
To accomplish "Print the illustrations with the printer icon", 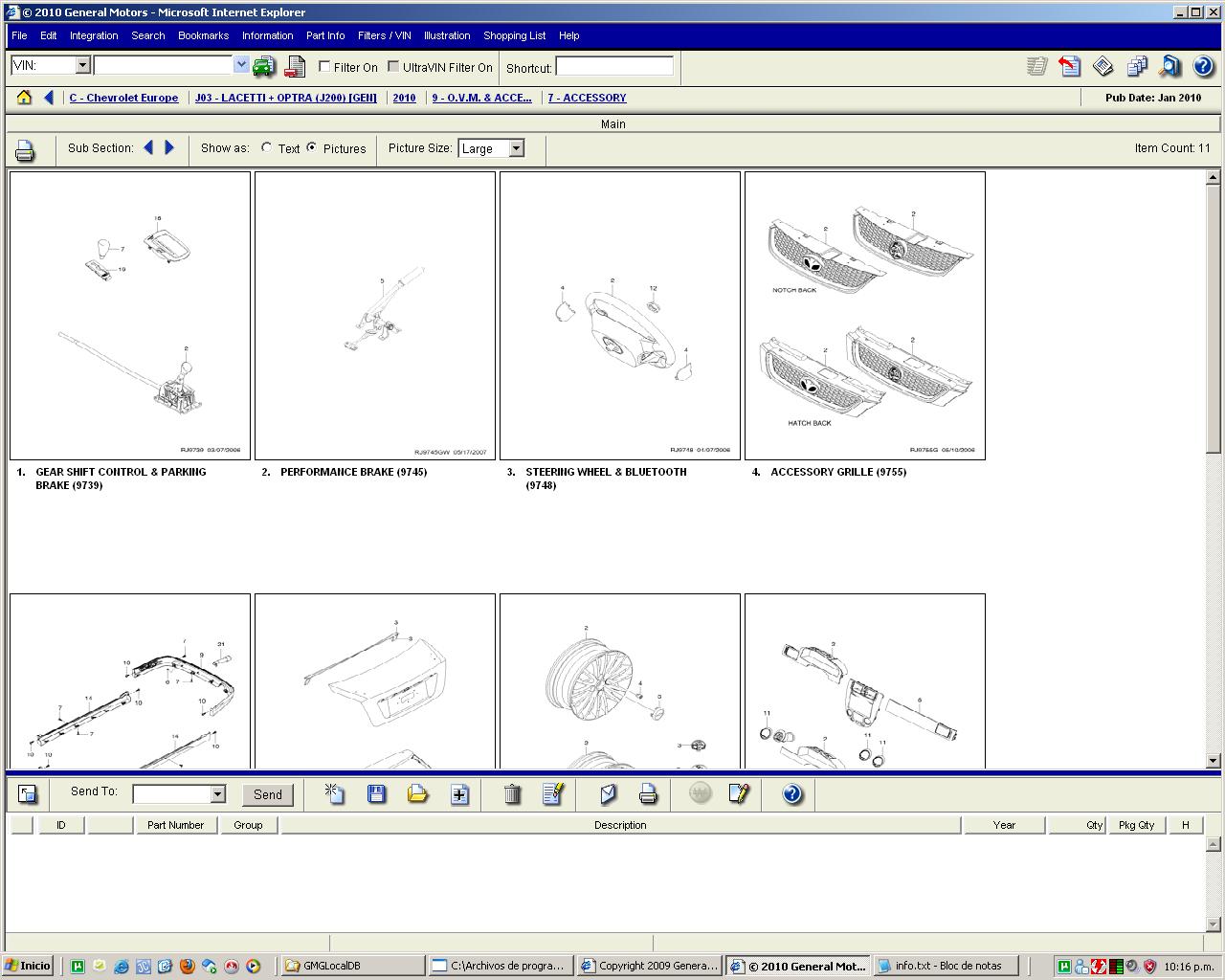I will click(x=25, y=150).
